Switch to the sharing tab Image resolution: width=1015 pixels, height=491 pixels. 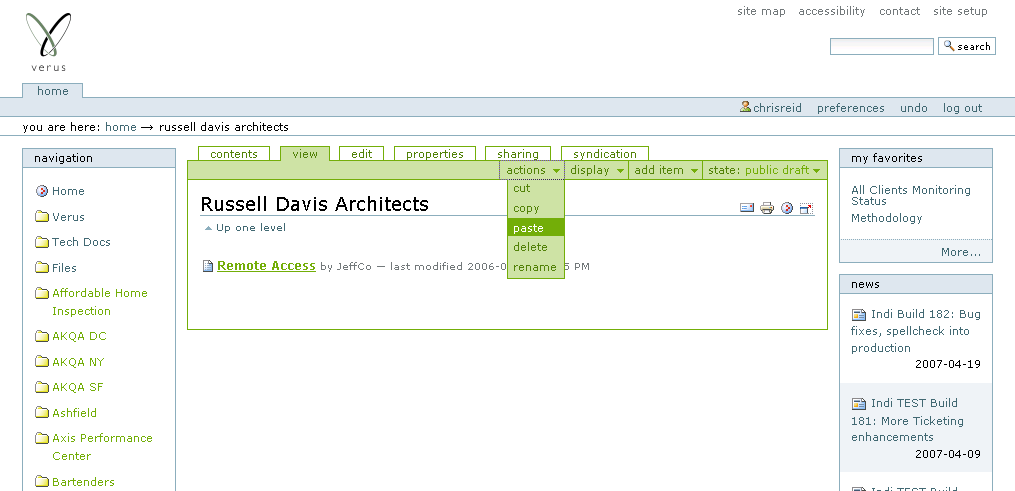point(518,154)
